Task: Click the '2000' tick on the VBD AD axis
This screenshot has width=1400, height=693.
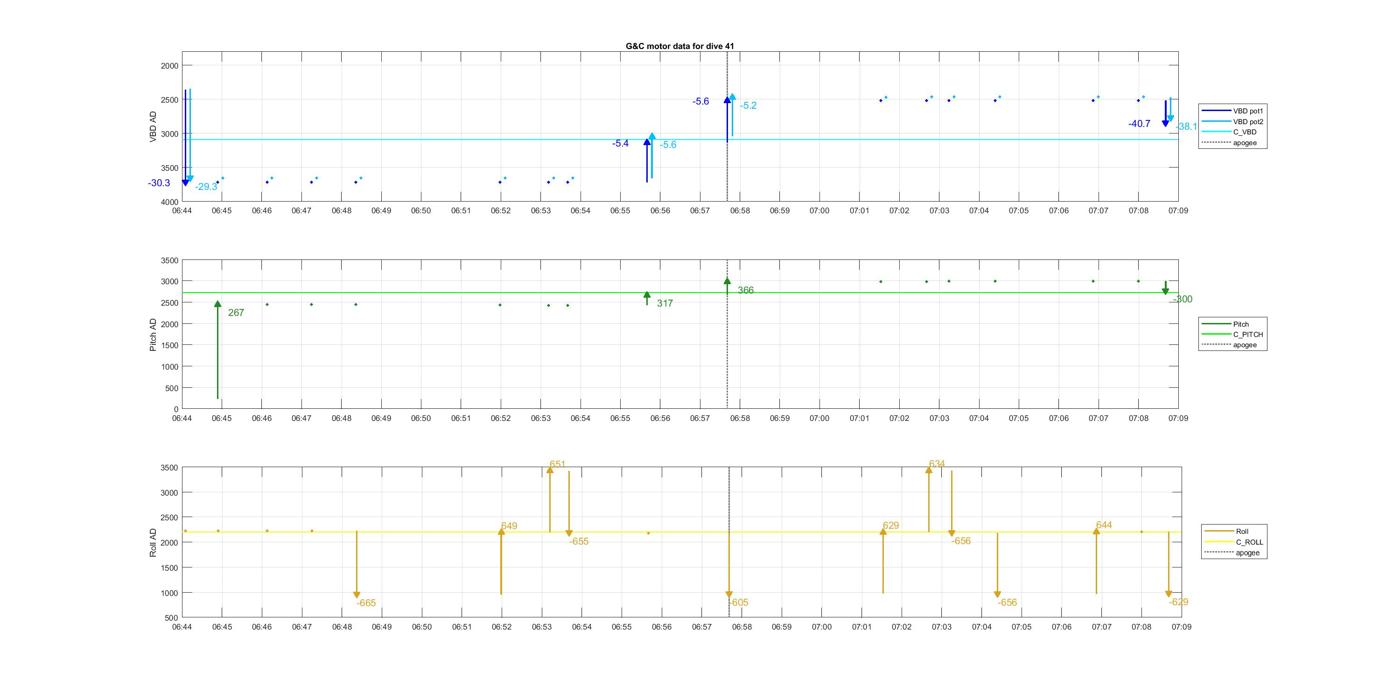Action: (169, 66)
